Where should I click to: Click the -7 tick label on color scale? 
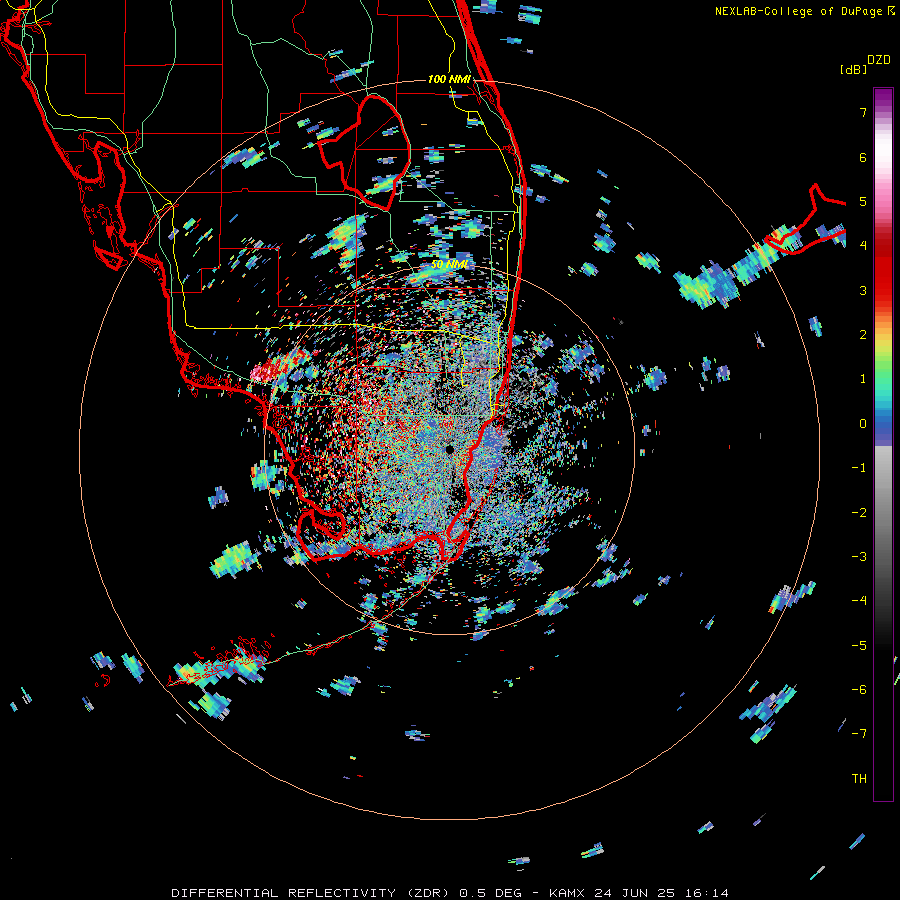[859, 734]
